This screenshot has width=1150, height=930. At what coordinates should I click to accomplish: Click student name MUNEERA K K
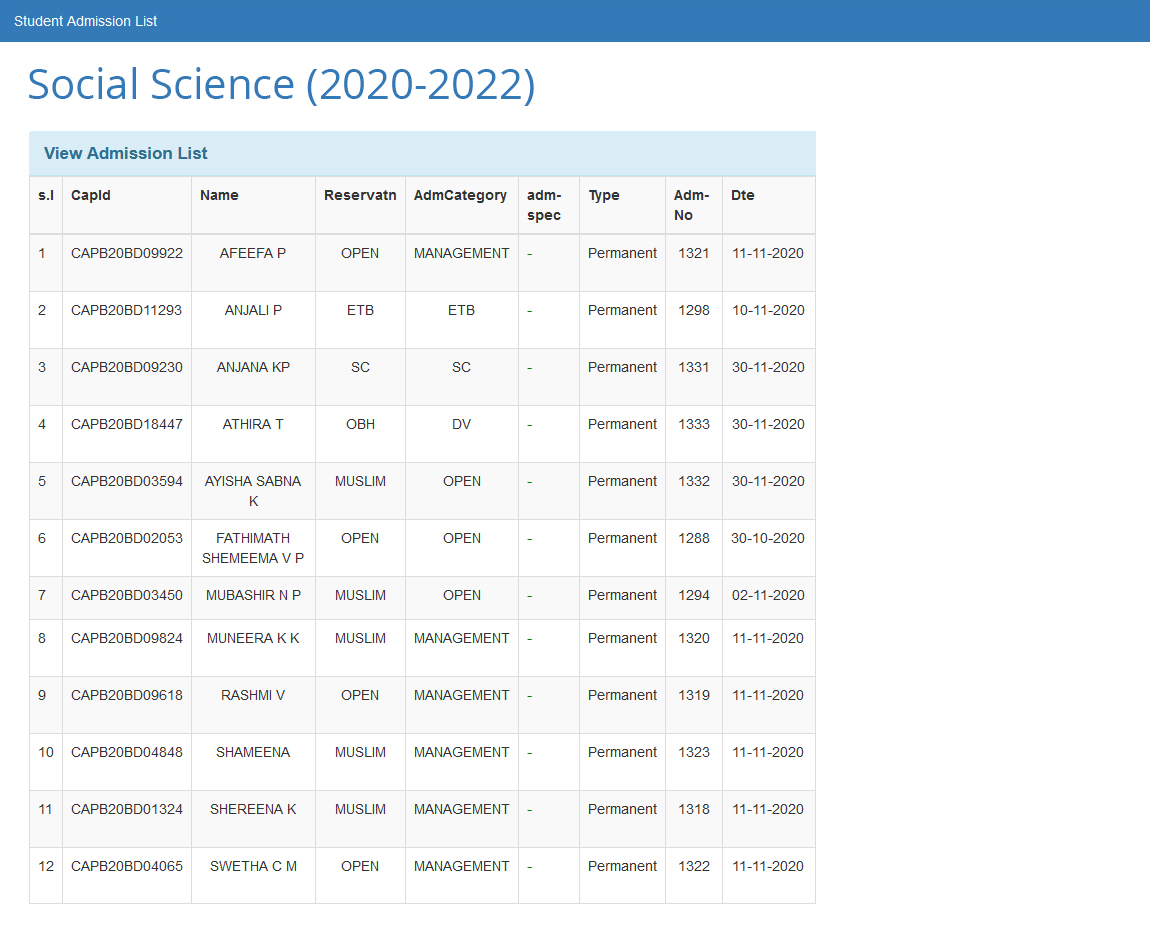pyautogui.click(x=253, y=638)
